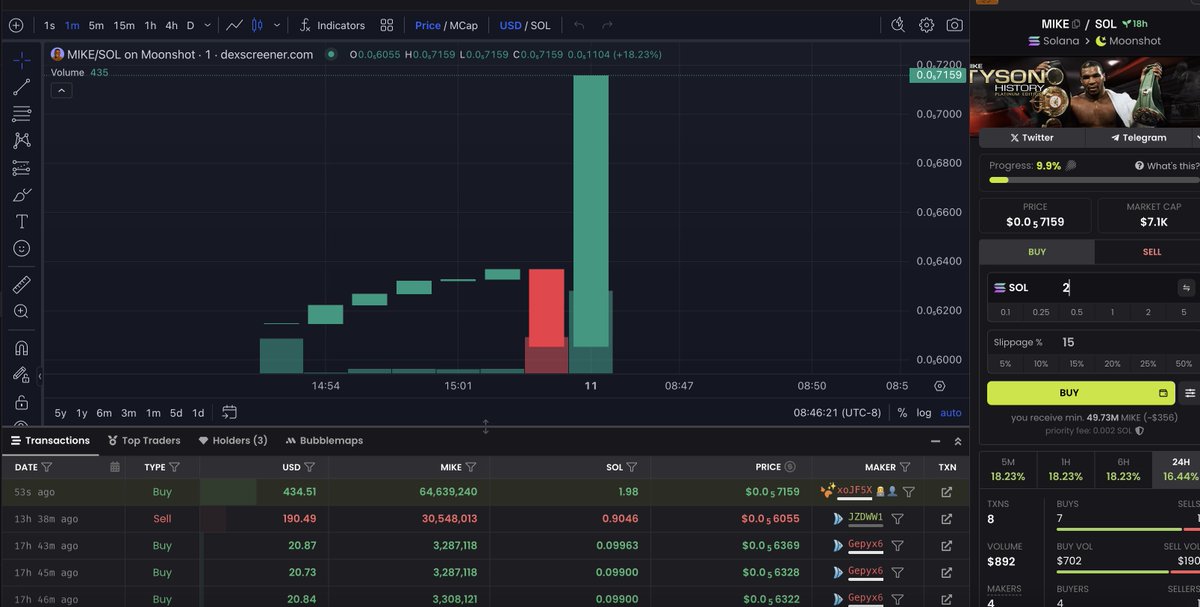Image resolution: width=1200 pixels, height=607 pixels.
Task: Collapse the indicator legend chevron
Action: pyautogui.click(x=60, y=91)
